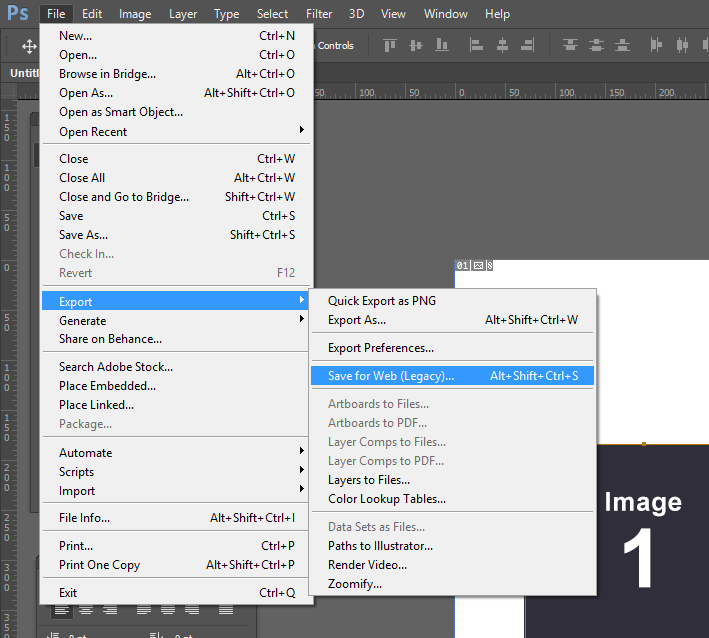Click the Align left edges icon
The image size is (709, 638).
pyautogui.click(x=478, y=45)
